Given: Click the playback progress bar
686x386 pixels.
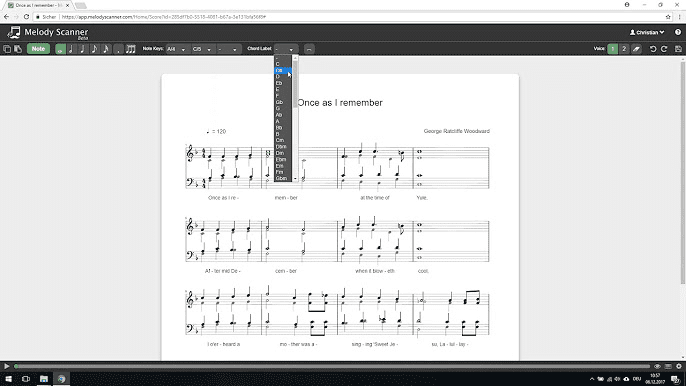Looking at the screenshot, I should (332, 366).
